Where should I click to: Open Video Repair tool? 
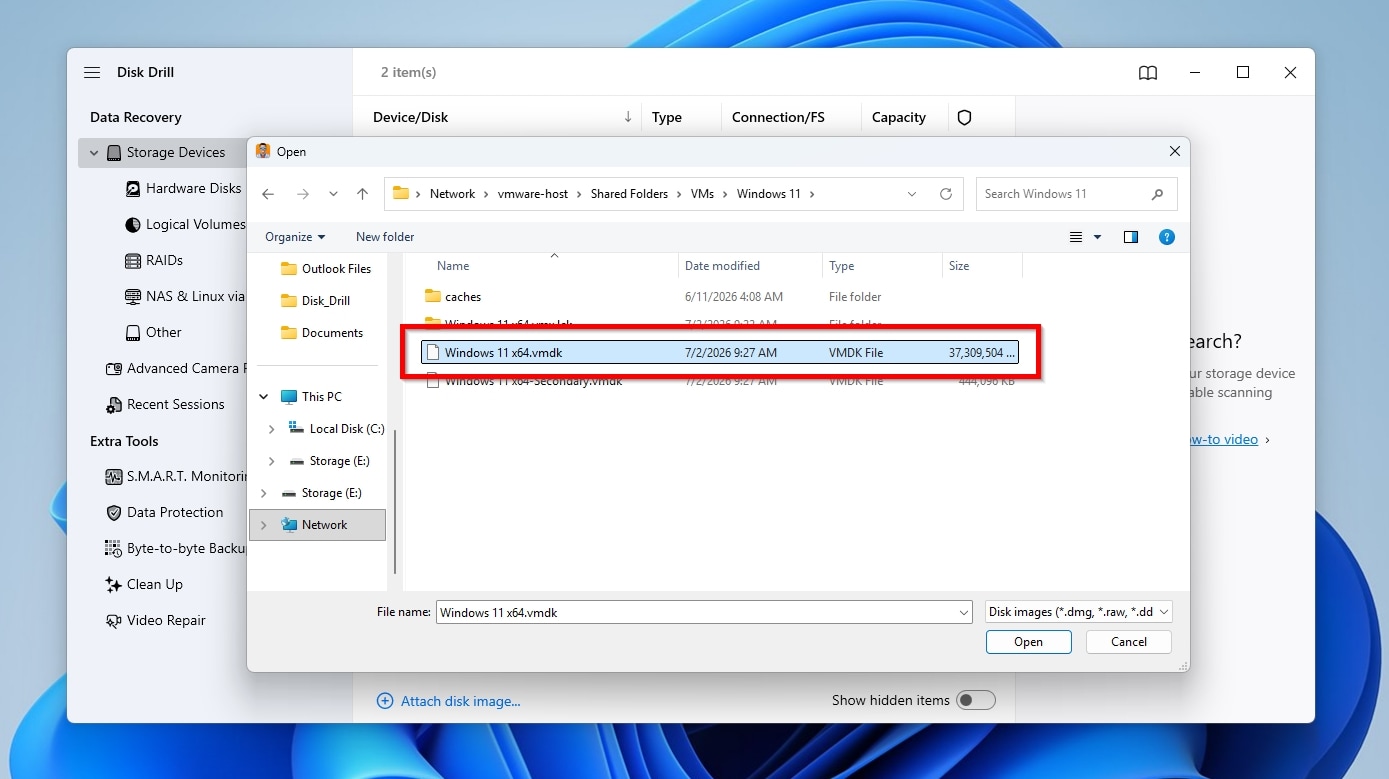point(156,620)
